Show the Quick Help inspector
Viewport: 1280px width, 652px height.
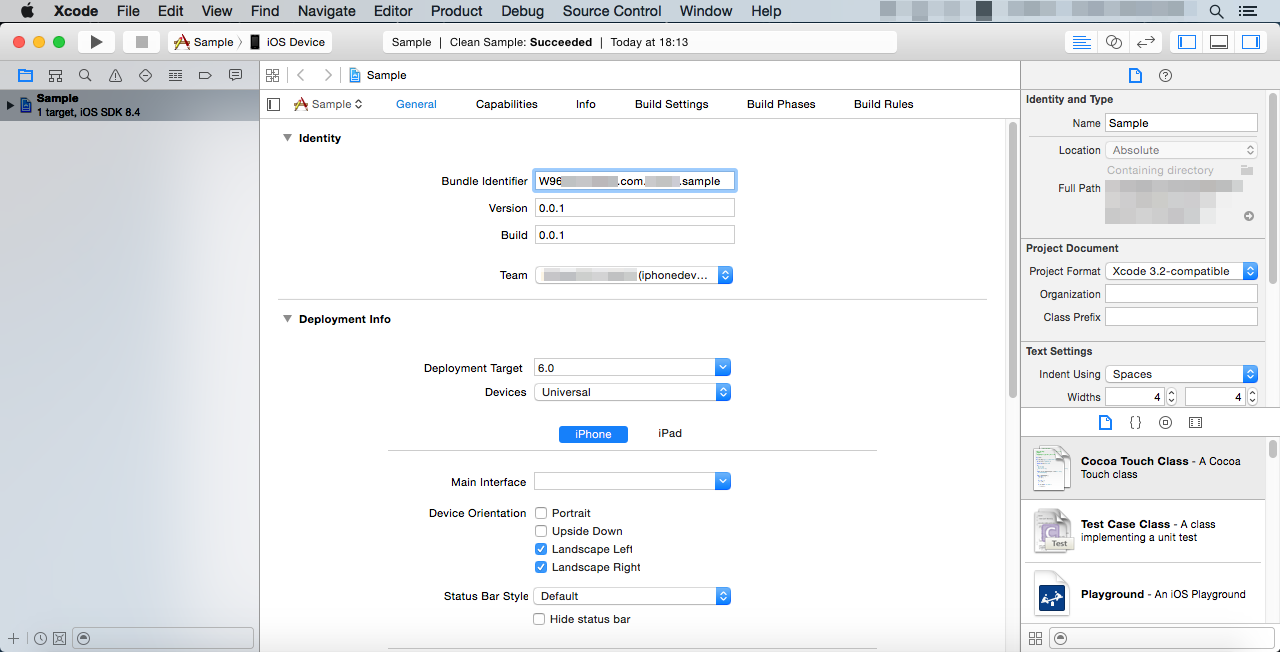coord(1165,76)
